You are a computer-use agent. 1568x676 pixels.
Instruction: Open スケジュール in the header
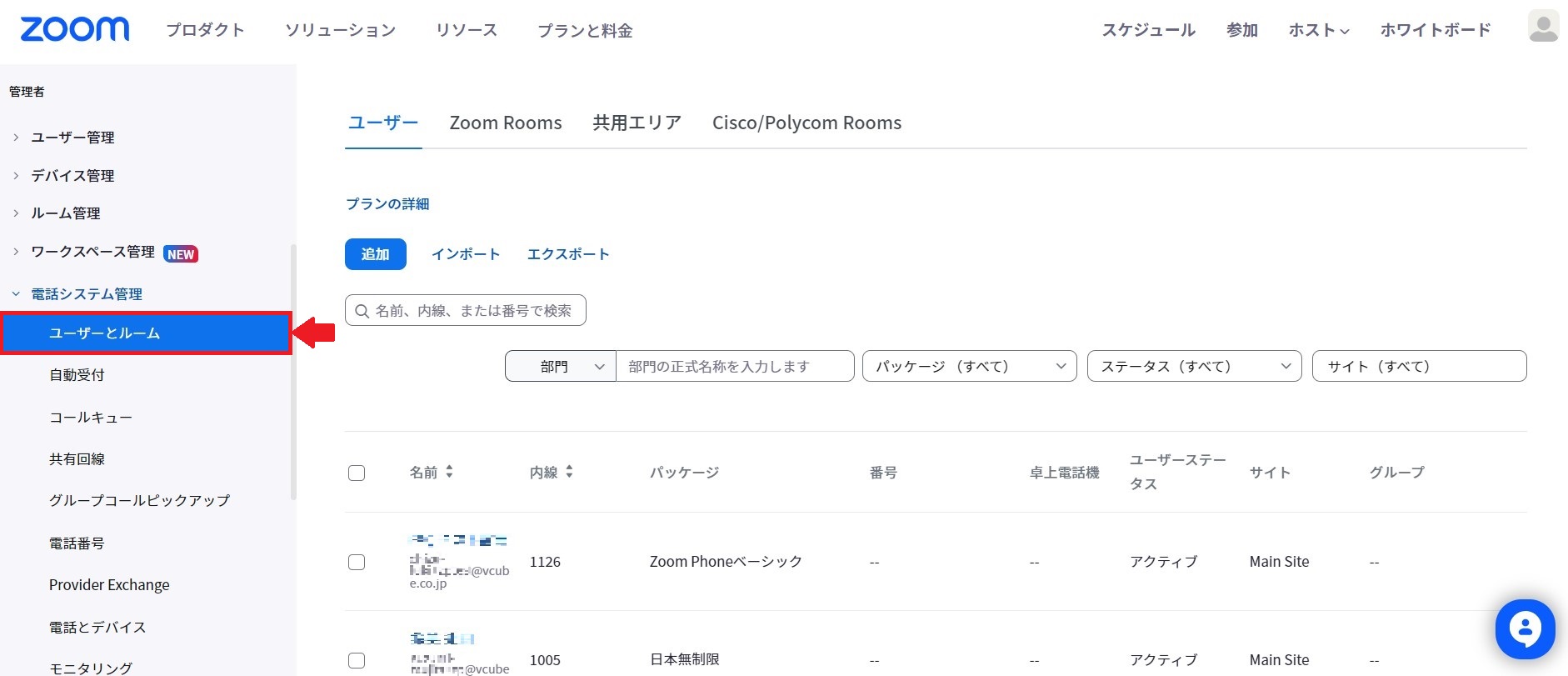pos(1149,30)
